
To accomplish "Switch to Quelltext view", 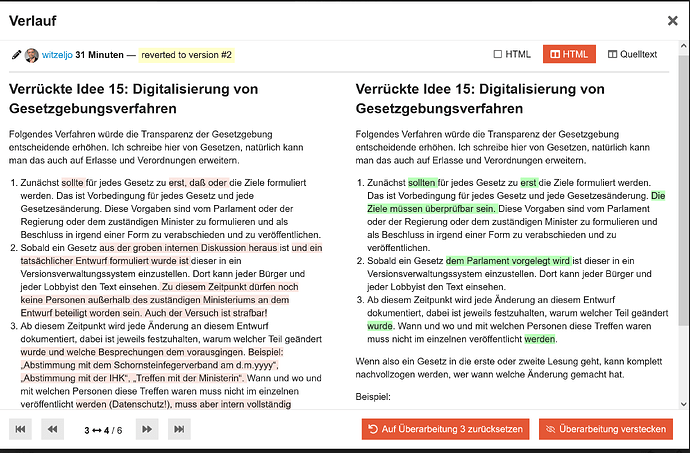I will click(x=632, y=54).
